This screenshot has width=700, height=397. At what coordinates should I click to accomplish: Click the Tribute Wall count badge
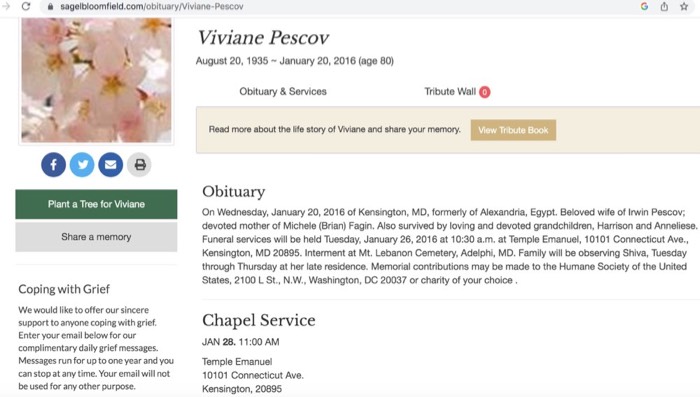coord(484,92)
